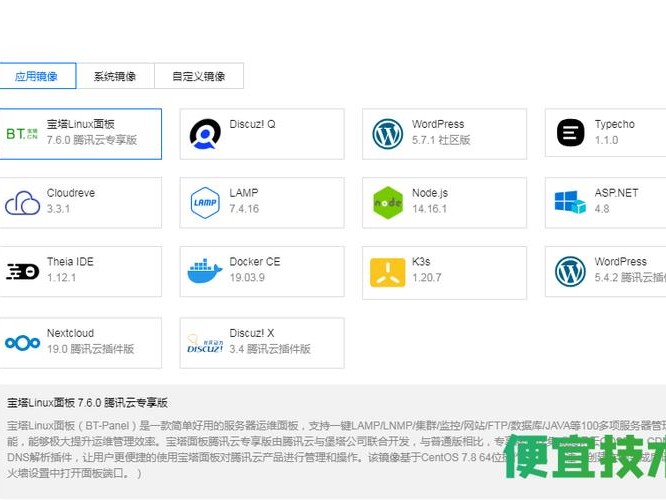
Task: Click the BT.CN 宝塔 logo icon
Action: (22, 134)
